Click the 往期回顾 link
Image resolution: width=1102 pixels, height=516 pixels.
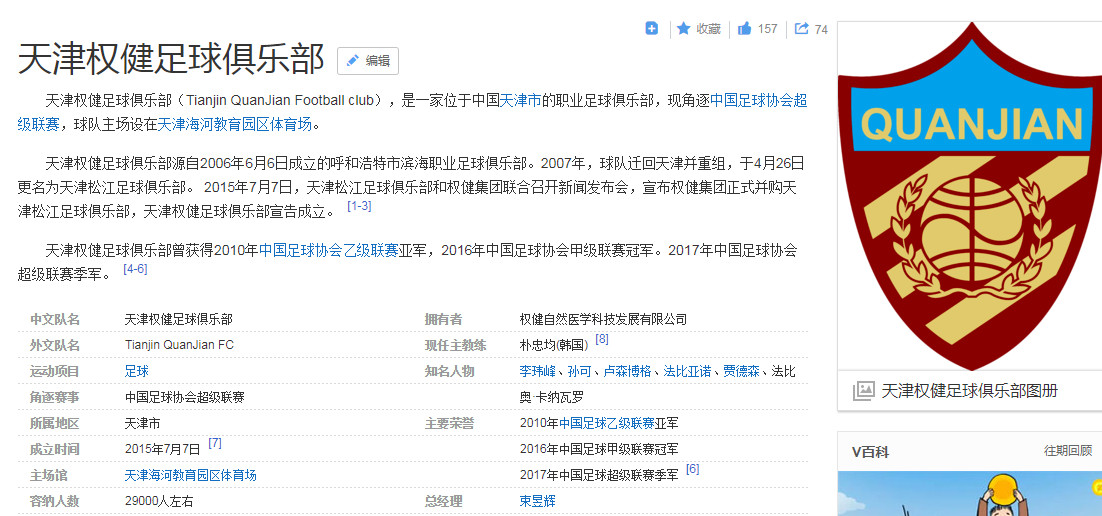point(1068,451)
